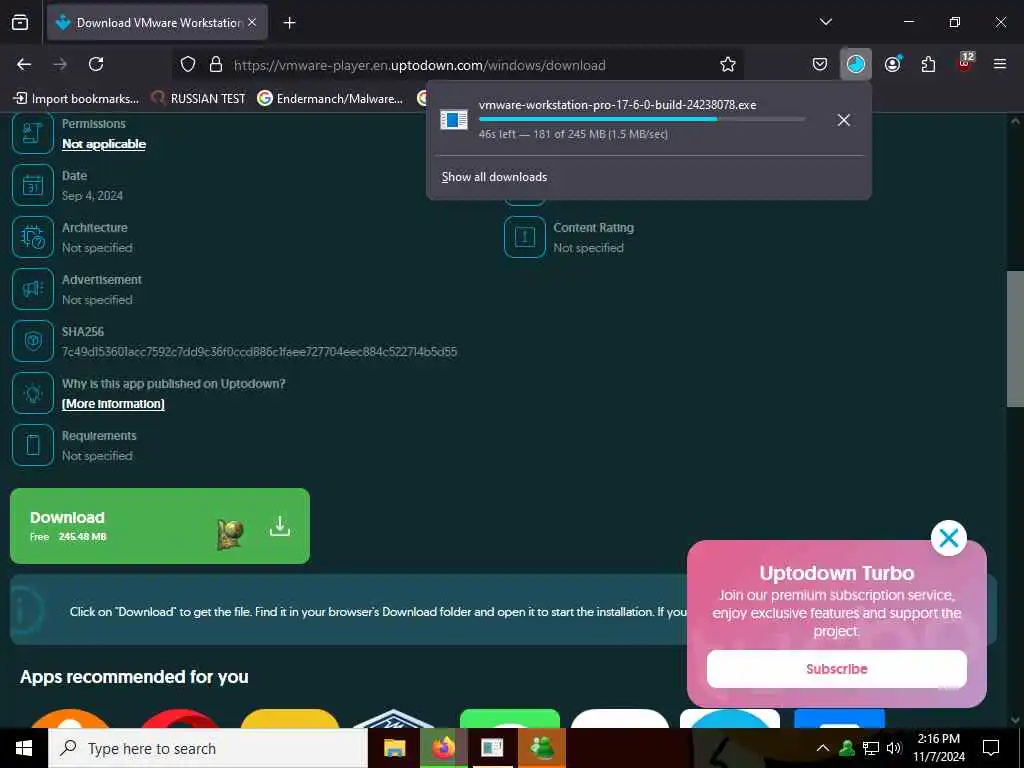Click the address bar URL field
1024x768 pixels.
pos(457,65)
